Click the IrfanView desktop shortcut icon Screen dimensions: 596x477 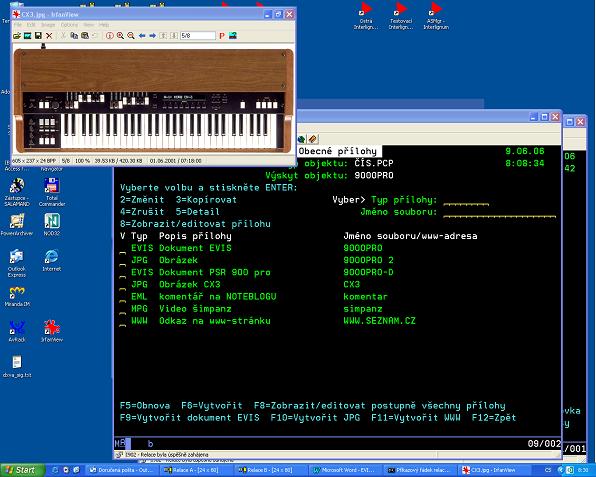[x=52, y=331]
